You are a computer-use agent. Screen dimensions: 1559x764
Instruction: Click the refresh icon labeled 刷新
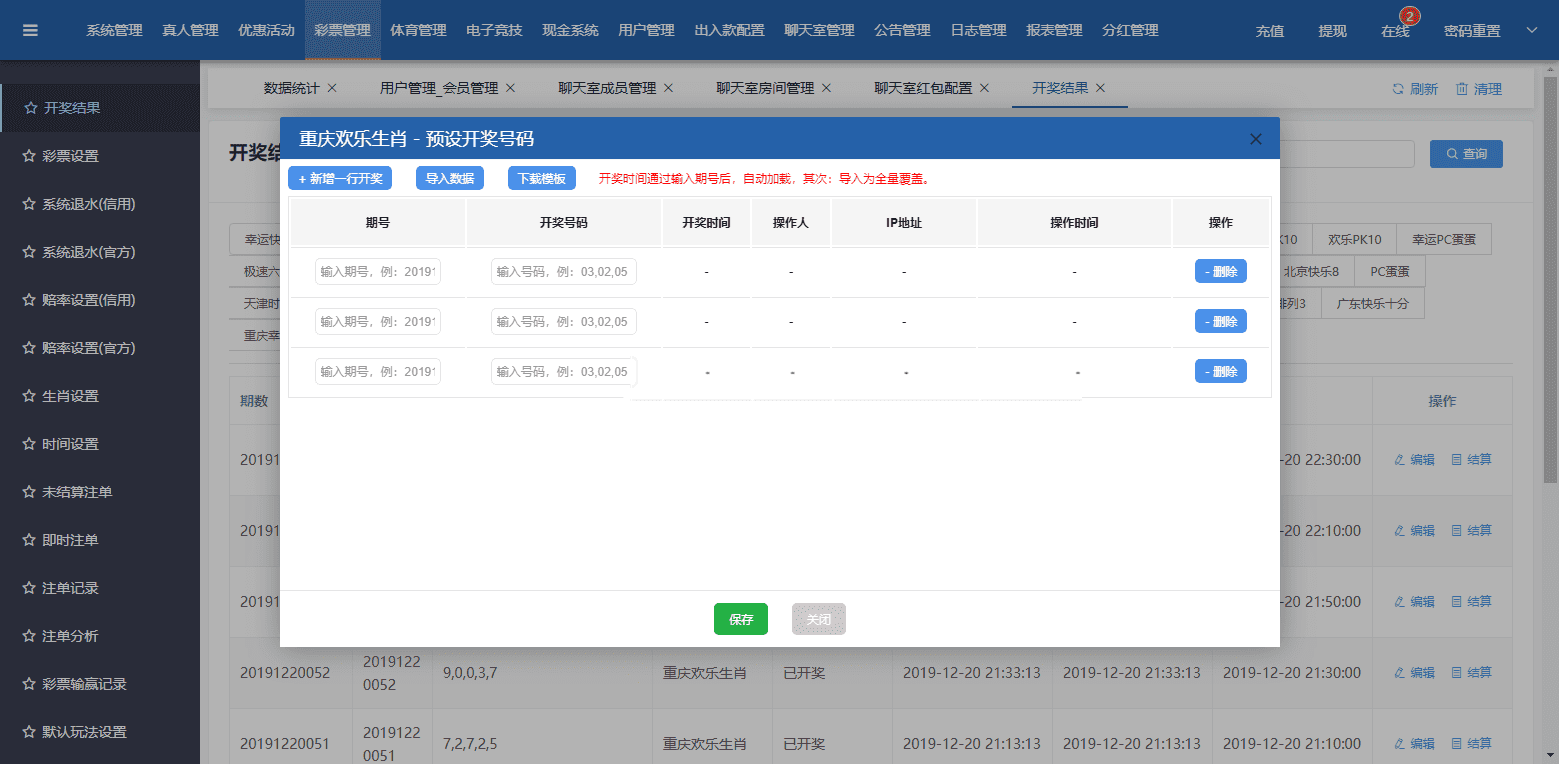[x=1398, y=89]
